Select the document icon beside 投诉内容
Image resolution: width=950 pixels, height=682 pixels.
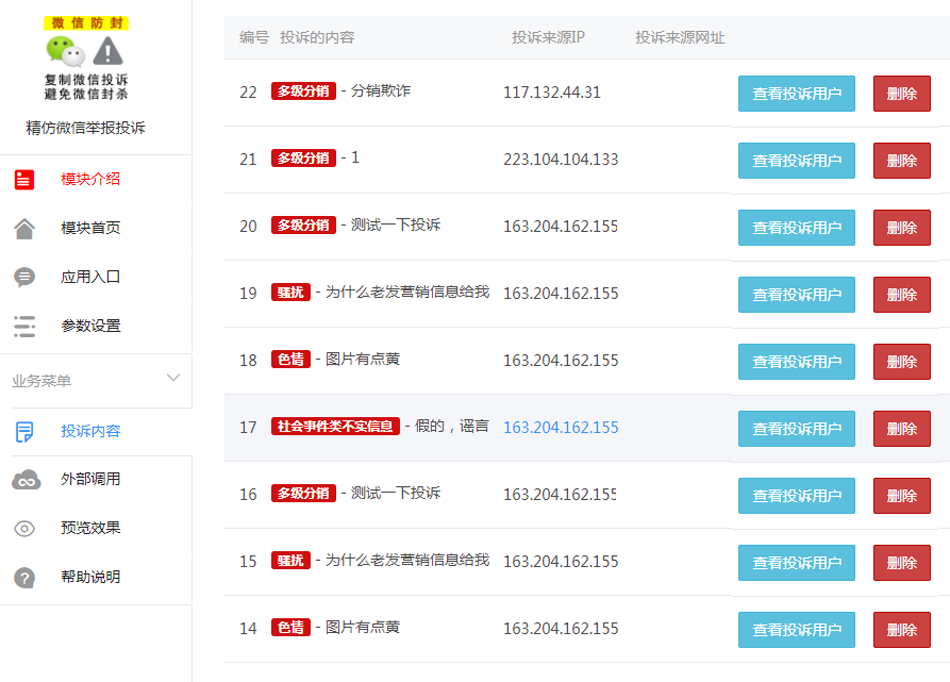[23, 430]
